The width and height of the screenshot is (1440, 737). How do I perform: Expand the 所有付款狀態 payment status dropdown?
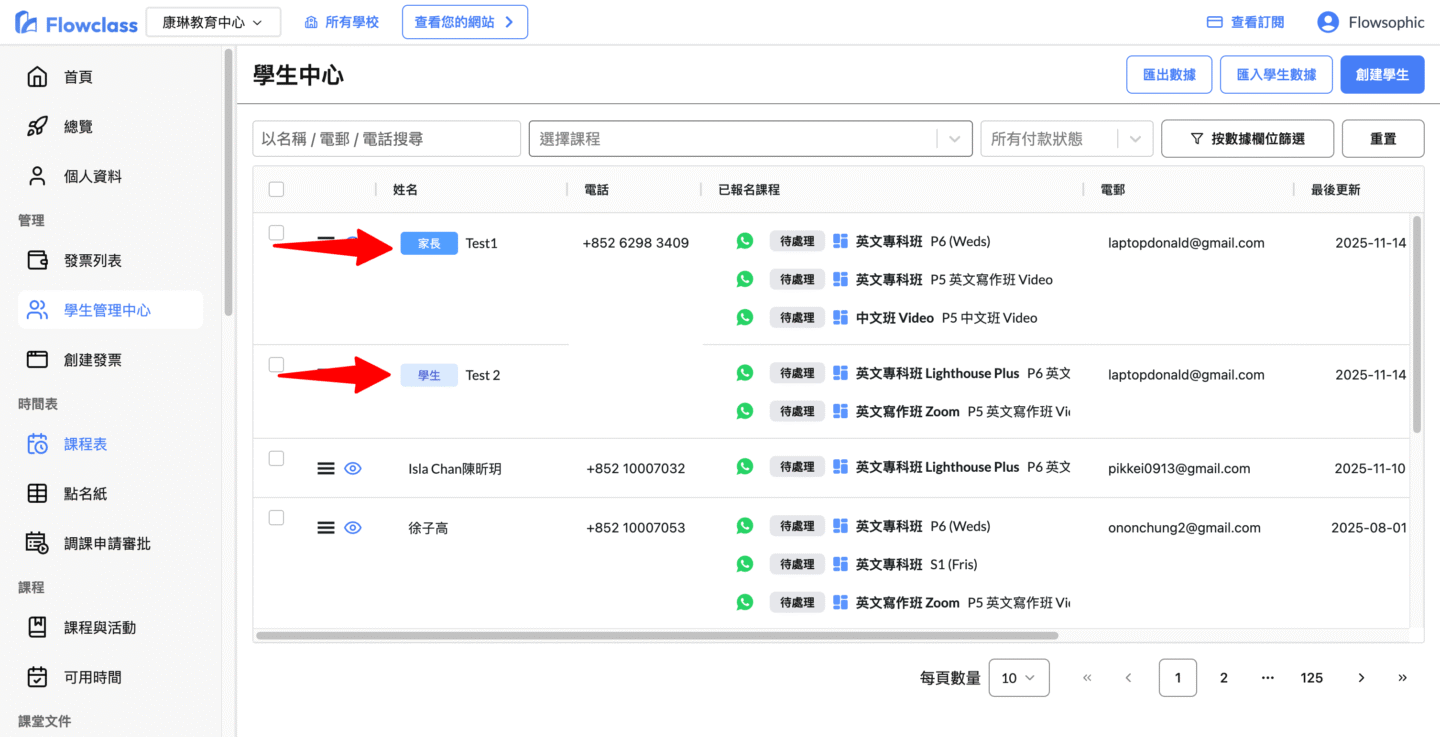click(x=1134, y=139)
